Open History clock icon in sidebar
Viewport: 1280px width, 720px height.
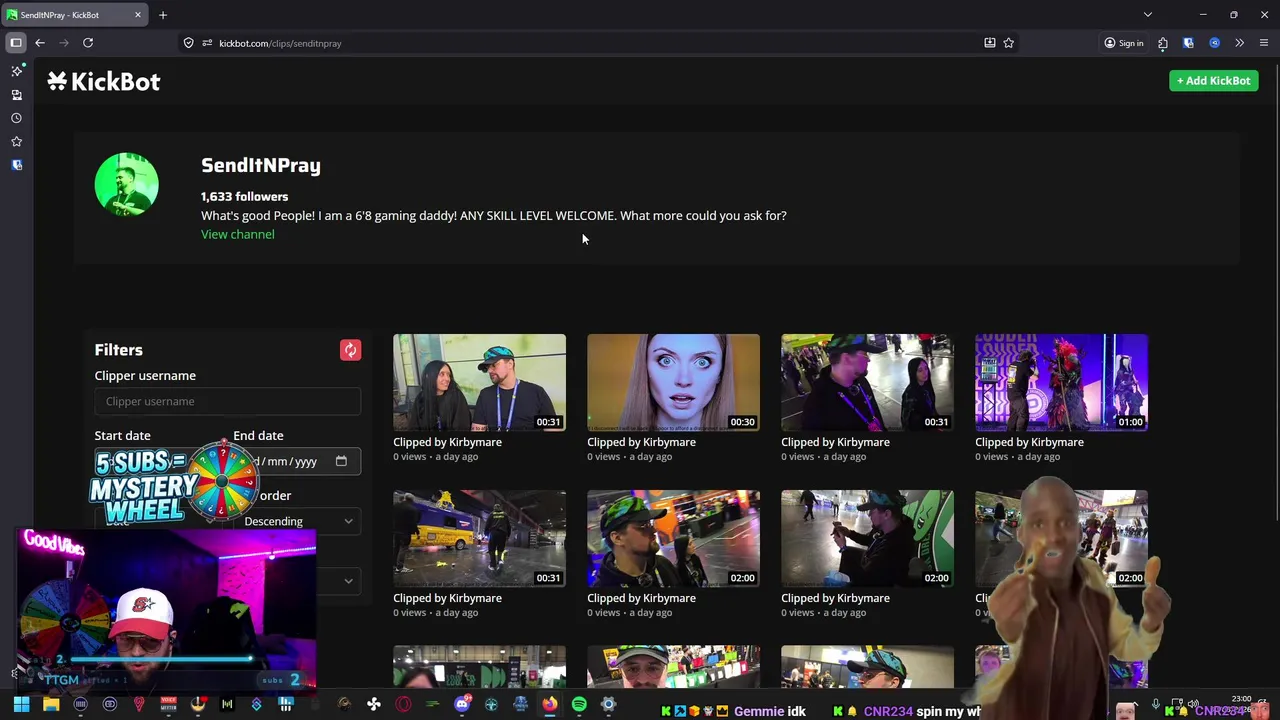coord(17,118)
